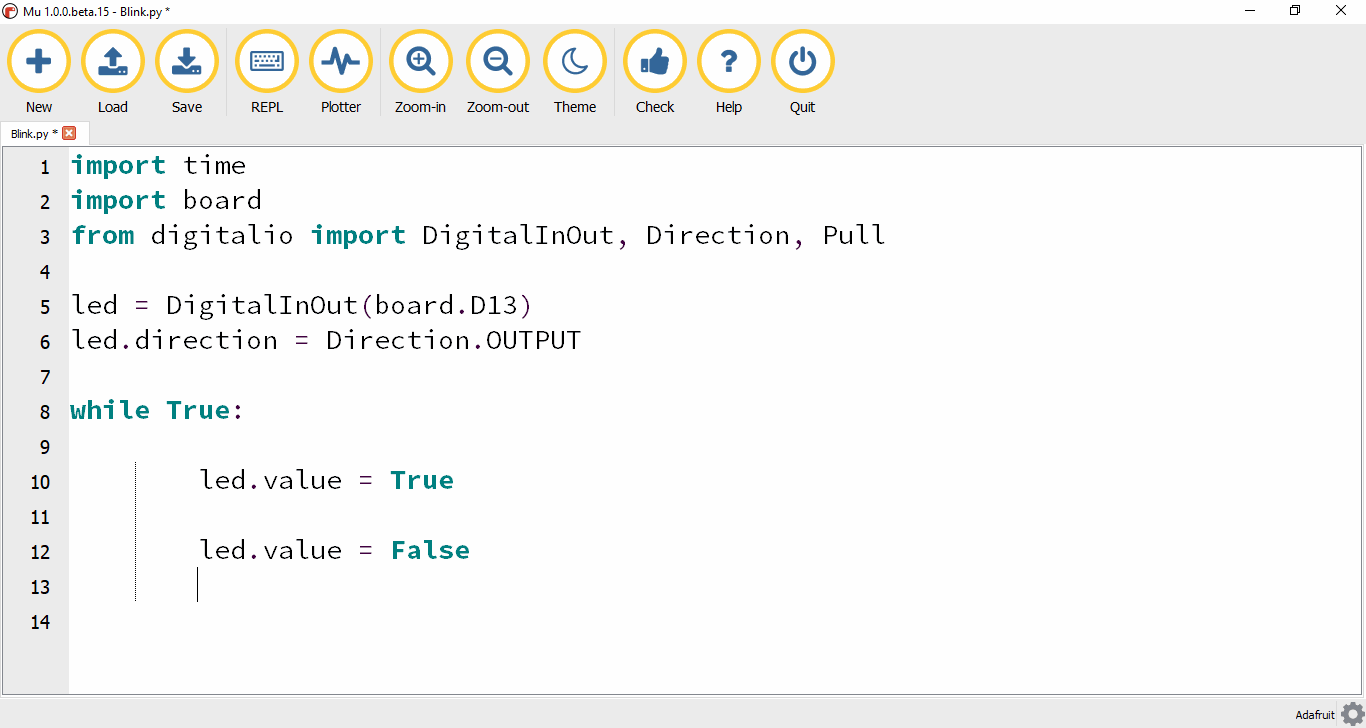Zoom in on the code text
1366x728 pixels.
(420, 61)
